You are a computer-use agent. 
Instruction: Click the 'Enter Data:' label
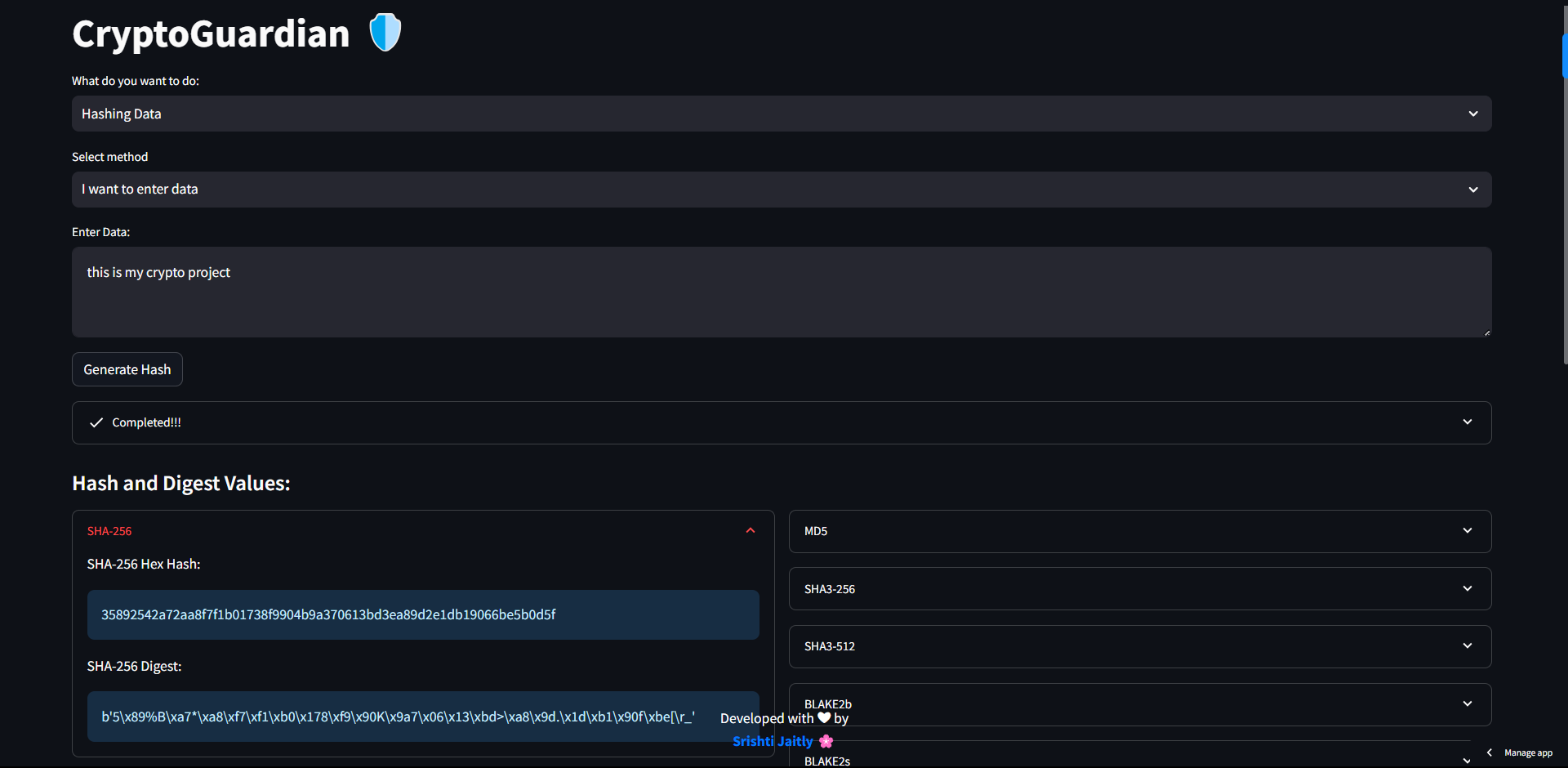(x=100, y=232)
